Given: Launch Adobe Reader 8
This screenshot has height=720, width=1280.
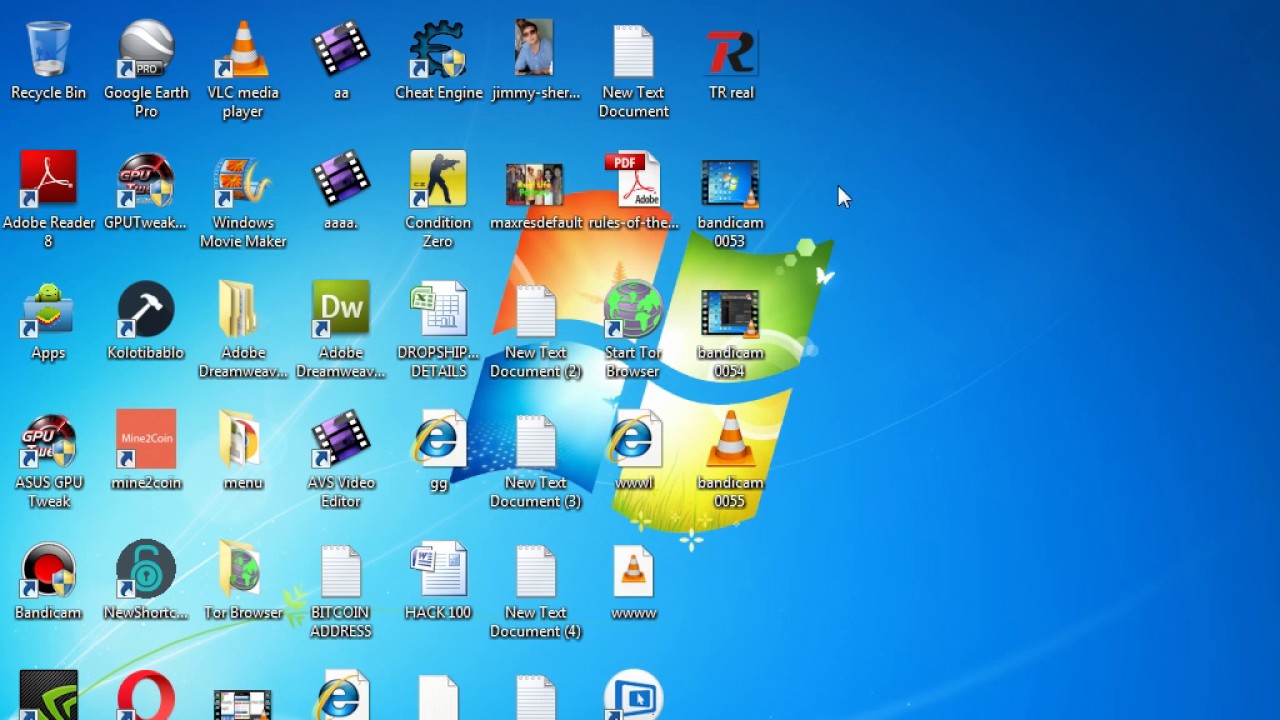Looking at the screenshot, I should [x=49, y=180].
